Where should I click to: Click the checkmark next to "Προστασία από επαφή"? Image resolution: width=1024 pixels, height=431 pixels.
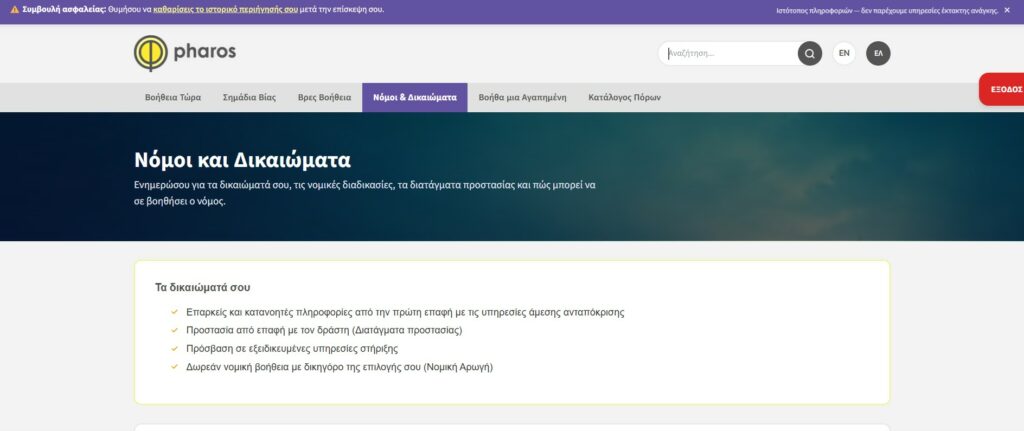pyautogui.click(x=175, y=330)
